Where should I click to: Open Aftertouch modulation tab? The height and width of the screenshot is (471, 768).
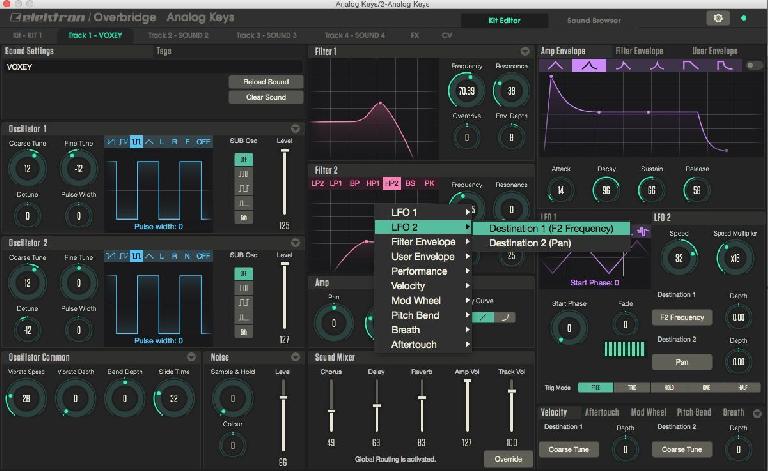pos(601,412)
